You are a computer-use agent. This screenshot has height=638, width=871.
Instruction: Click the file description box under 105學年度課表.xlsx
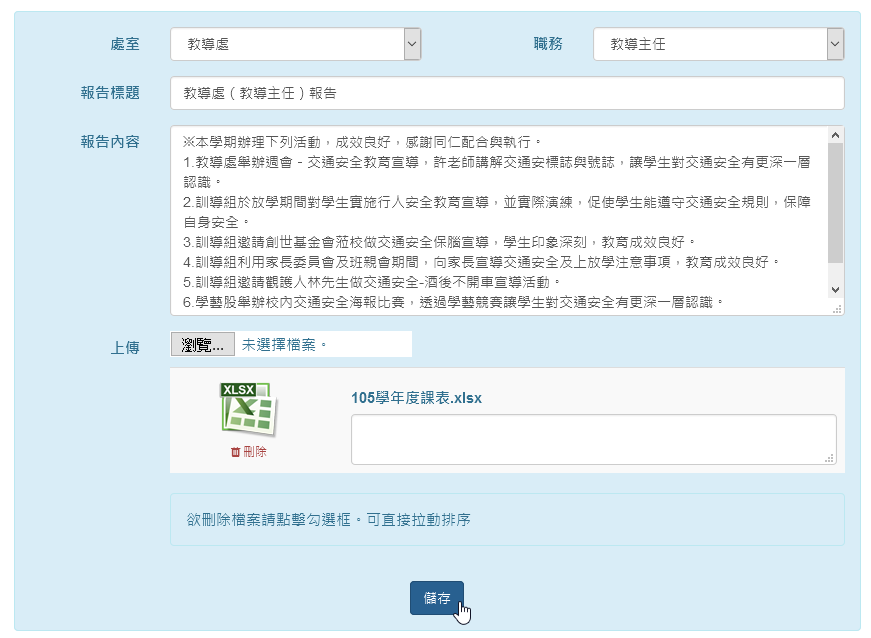(593, 440)
